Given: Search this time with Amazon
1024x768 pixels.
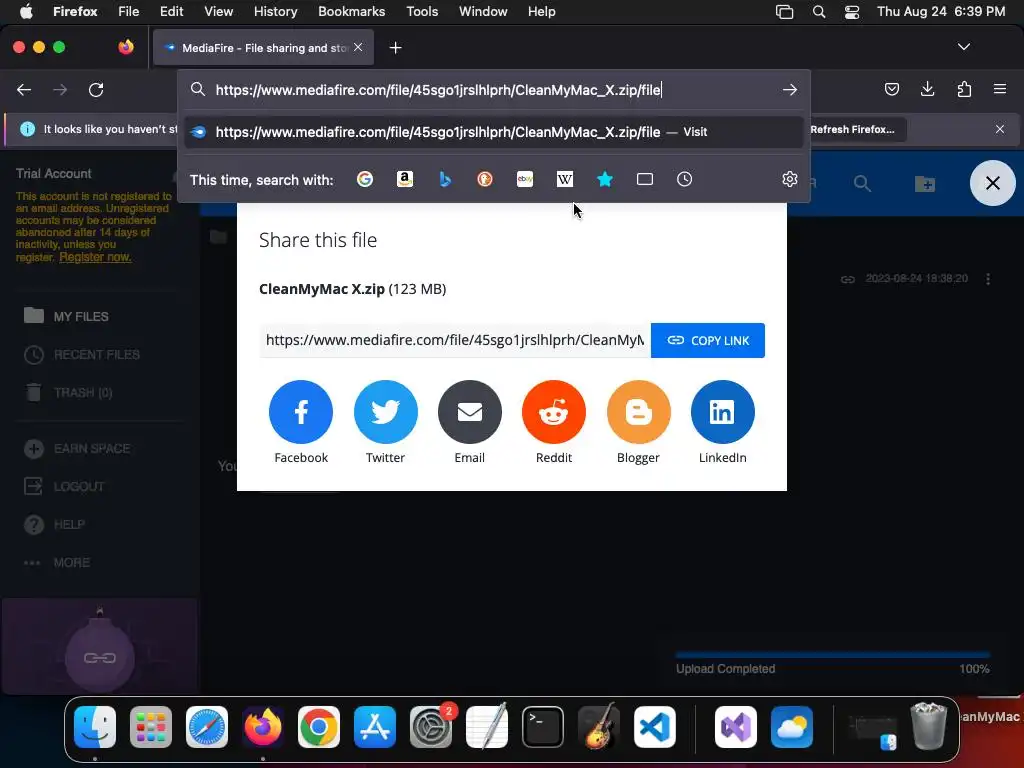Looking at the screenshot, I should coord(405,179).
